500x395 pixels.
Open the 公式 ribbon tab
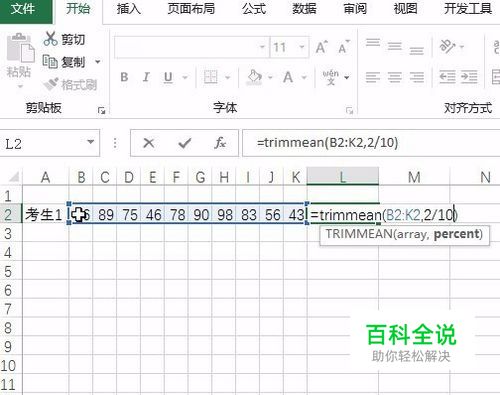point(254,9)
